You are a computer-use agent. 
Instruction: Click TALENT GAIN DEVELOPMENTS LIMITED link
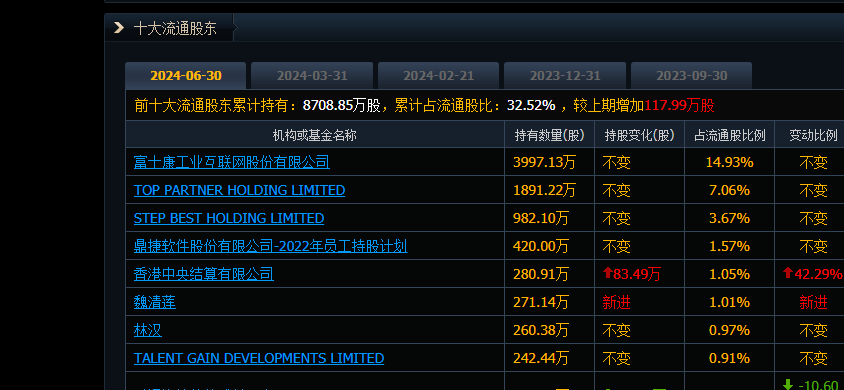[x=259, y=358]
